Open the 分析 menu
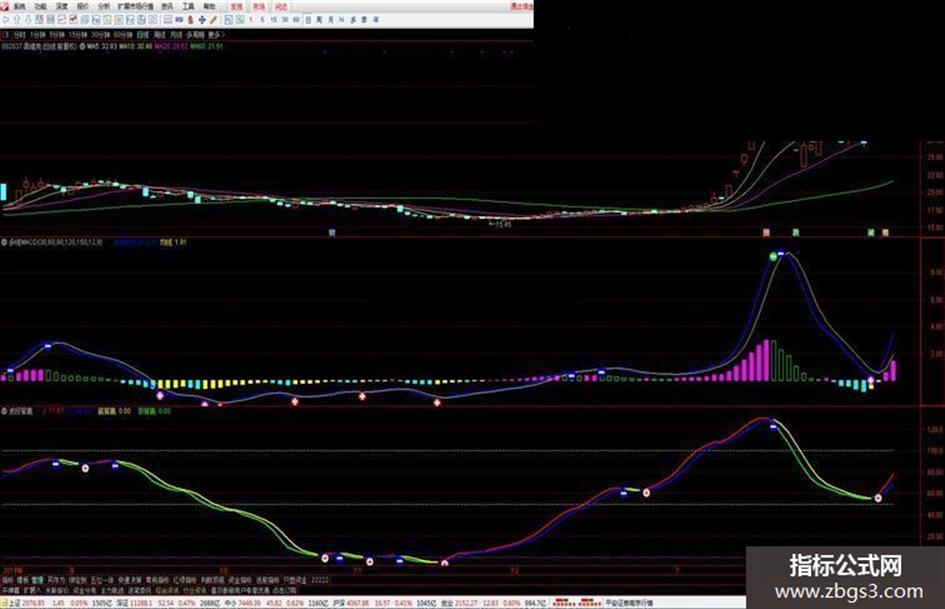 click(104, 7)
